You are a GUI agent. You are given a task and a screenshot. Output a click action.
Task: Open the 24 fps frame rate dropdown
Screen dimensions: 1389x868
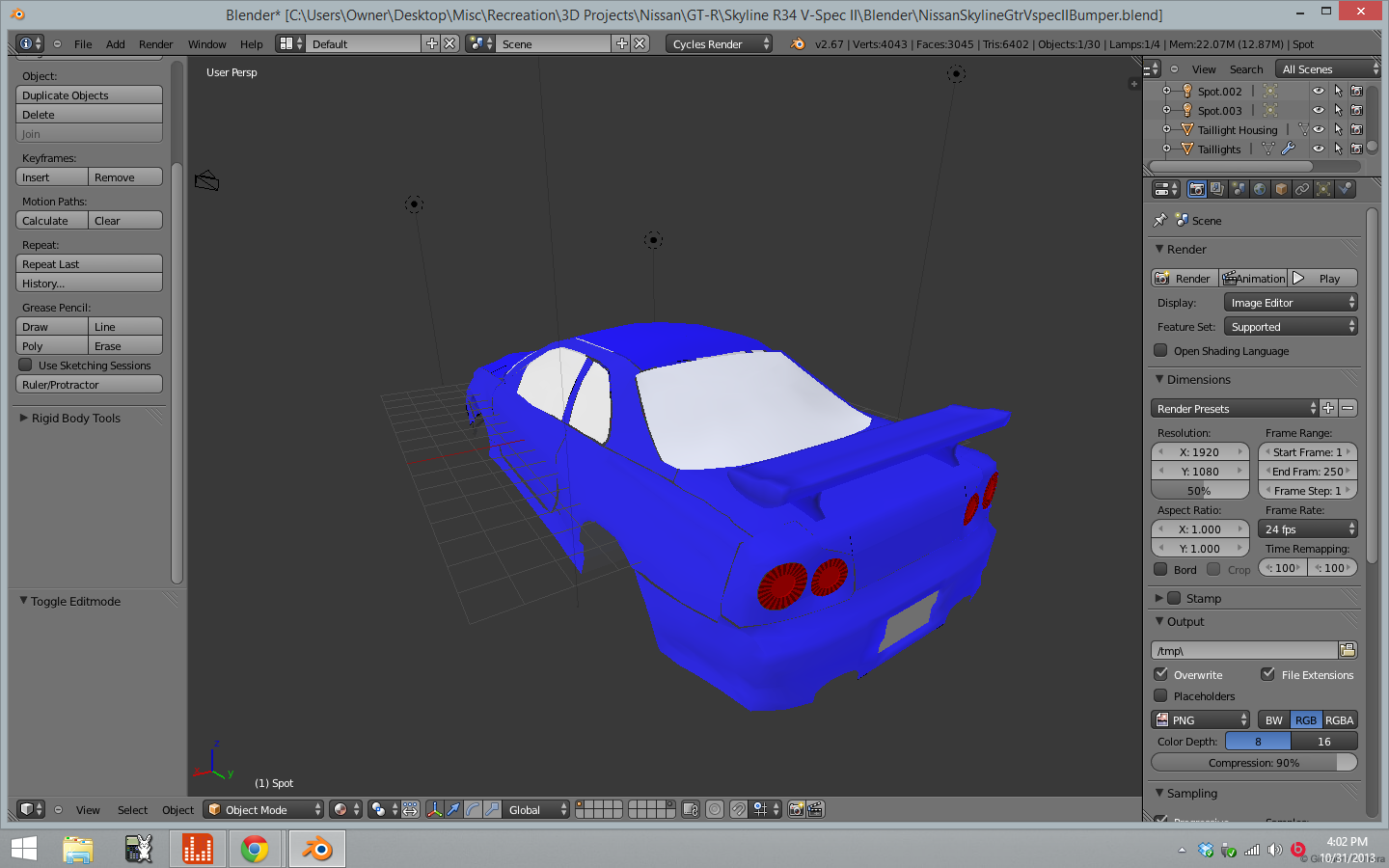point(1308,529)
